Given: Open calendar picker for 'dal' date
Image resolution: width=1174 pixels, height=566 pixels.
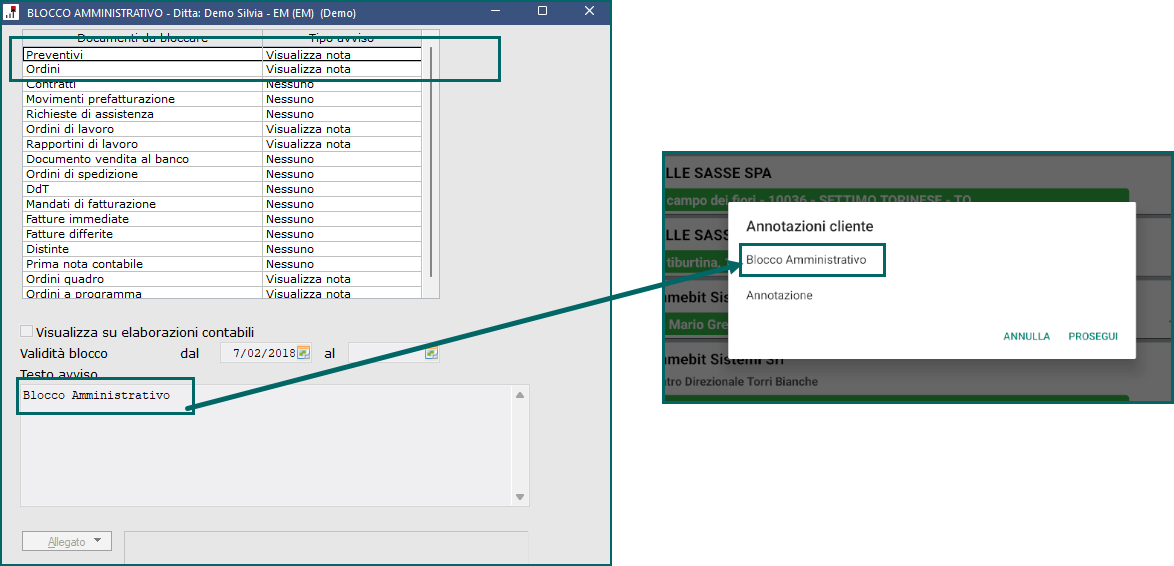Looking at the screenshot, I should coord(303,353).
